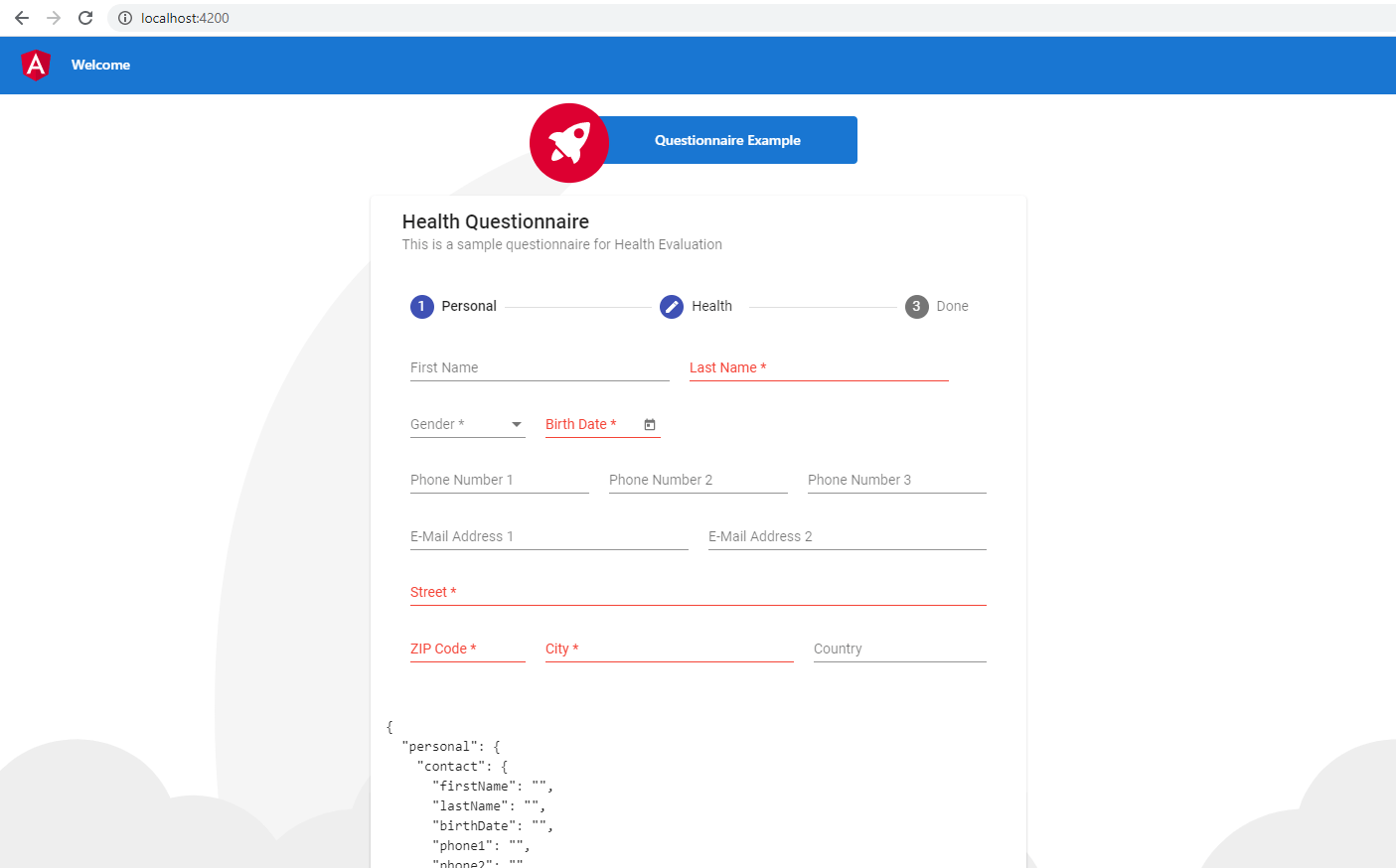This screenshot has width=1396, height=868.
Task: Click the Angular logo in the navbar
Action: (x=36, y=64)
